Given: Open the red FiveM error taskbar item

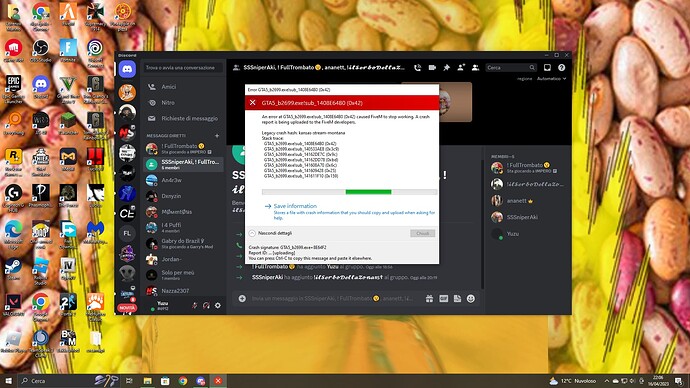Looking at the screenshot, I should click(x=218, y=381).
